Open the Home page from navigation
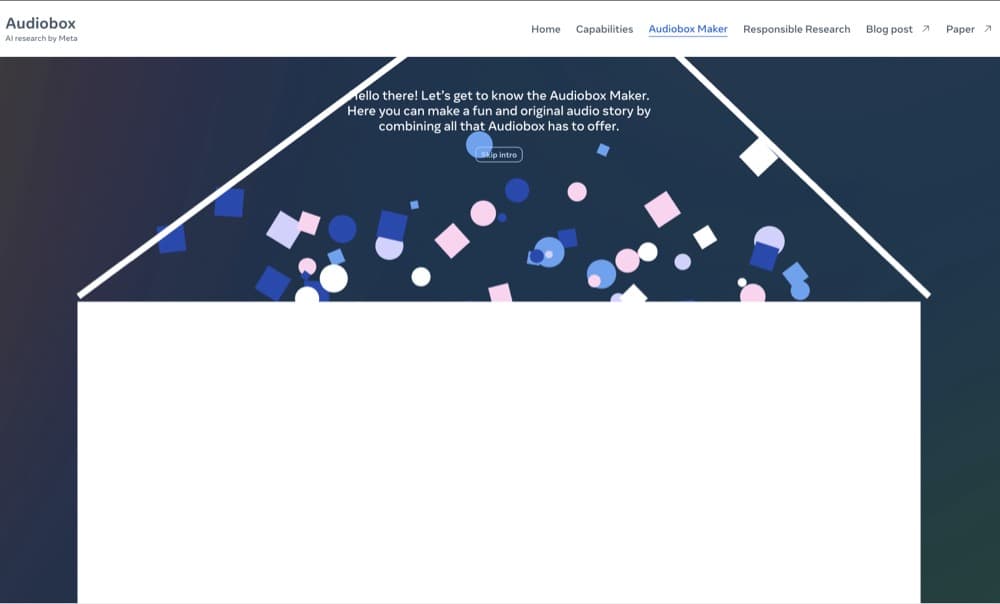This screenshot has width=1000, height=604. [x=545, y=29]
